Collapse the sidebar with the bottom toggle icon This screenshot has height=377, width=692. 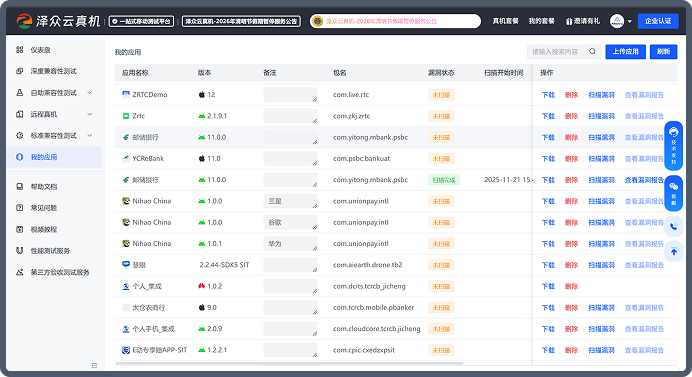pyautogui.click(x=94, y=365)
